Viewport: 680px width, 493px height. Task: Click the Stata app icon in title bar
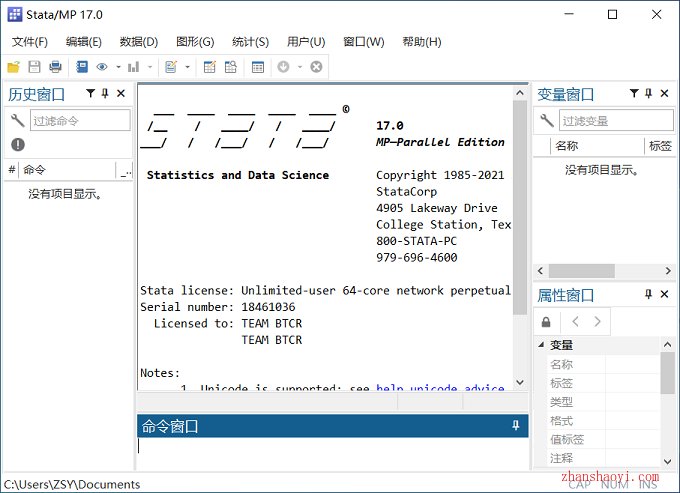coord(14,14)
